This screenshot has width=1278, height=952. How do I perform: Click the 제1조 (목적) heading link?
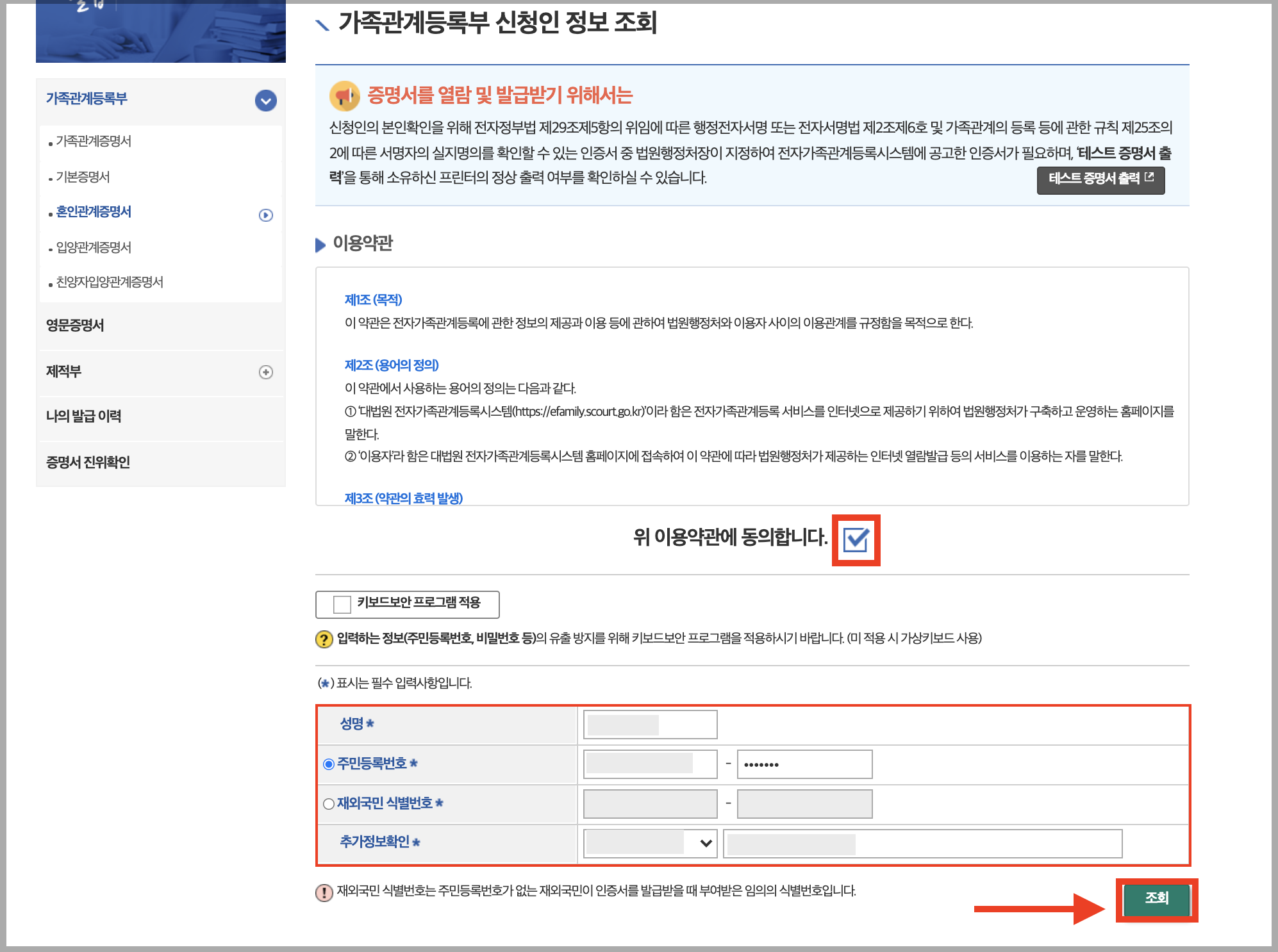click(x=373, y=300)
